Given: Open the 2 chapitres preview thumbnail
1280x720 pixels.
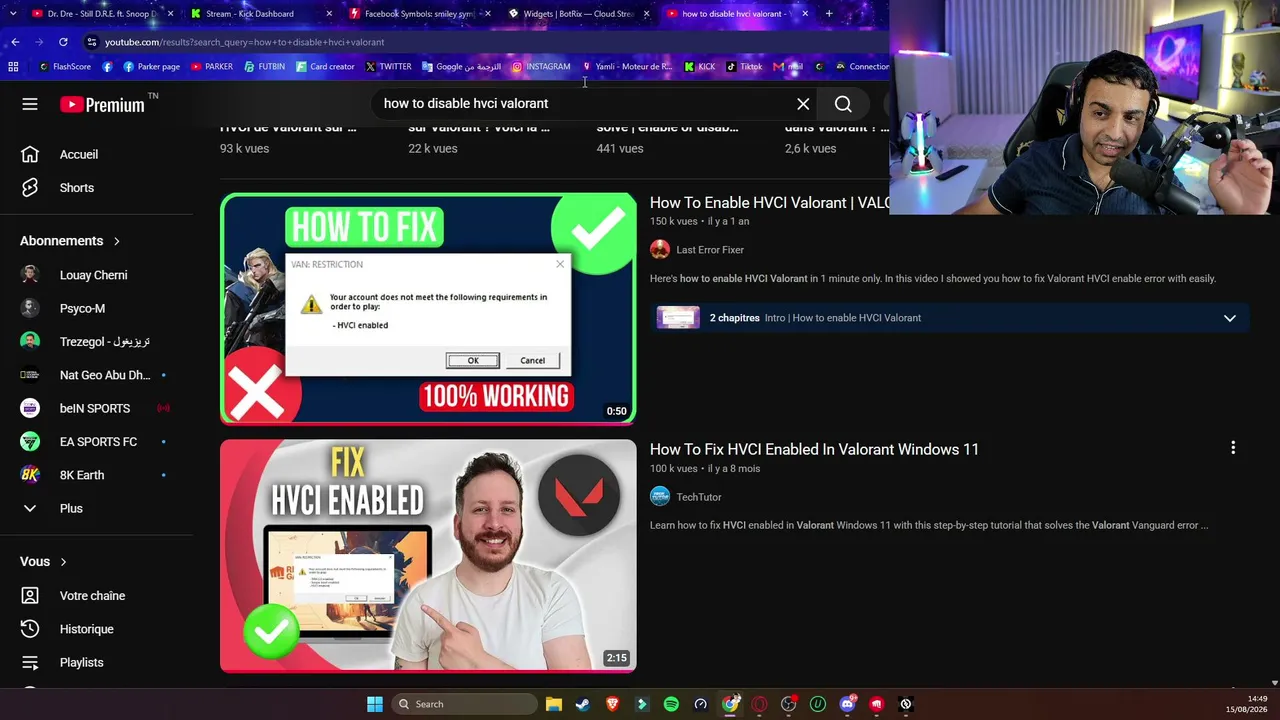Looking at the screenshot, I should click(678, 318).
